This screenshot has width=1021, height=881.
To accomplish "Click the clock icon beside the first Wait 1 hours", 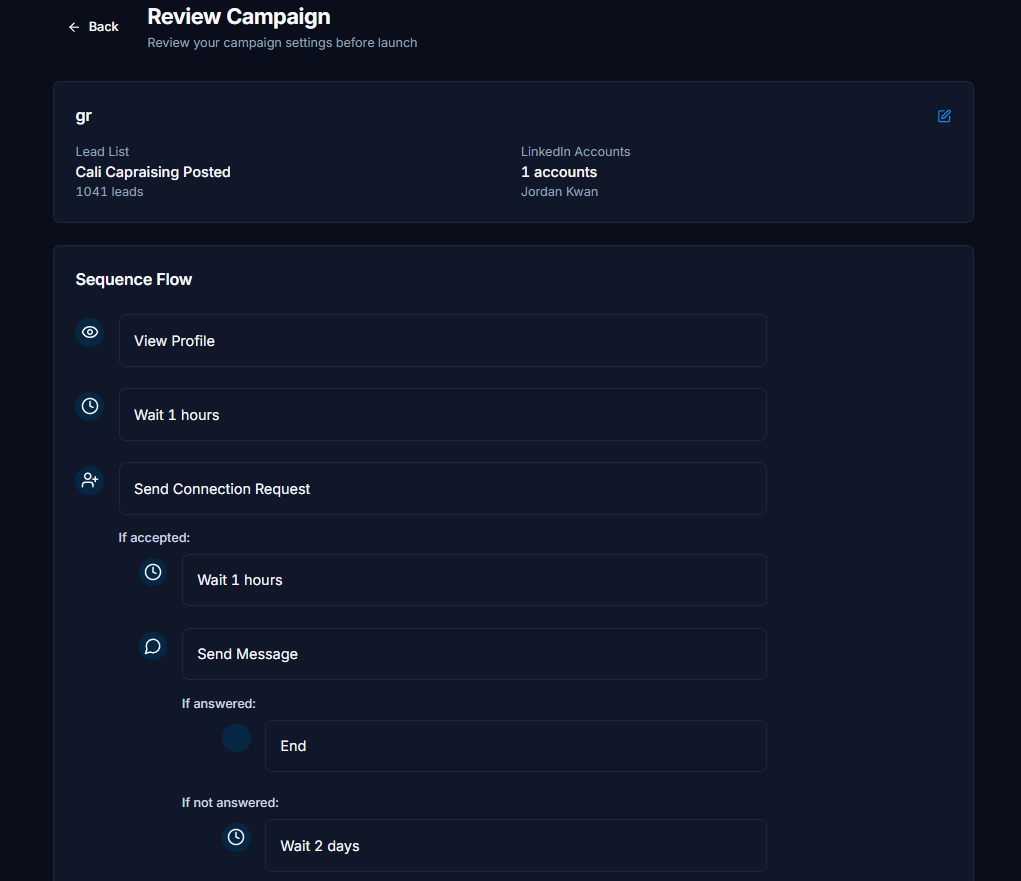I will coord(90,406).
